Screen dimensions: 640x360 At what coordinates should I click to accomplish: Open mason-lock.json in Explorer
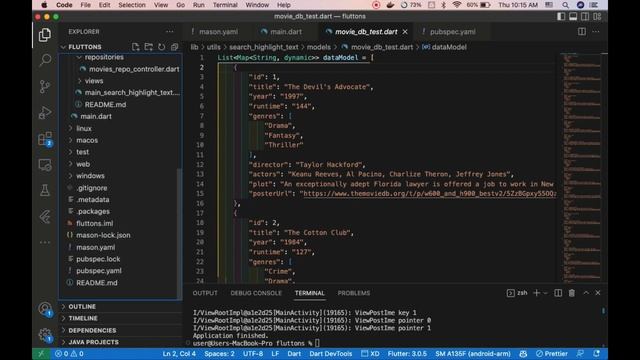click(x=103, y=235)
